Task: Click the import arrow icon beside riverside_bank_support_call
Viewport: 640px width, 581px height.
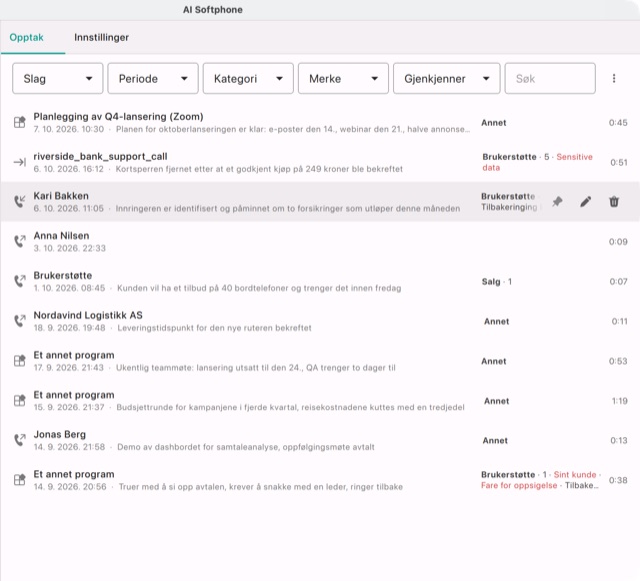Action: (20, 162)
